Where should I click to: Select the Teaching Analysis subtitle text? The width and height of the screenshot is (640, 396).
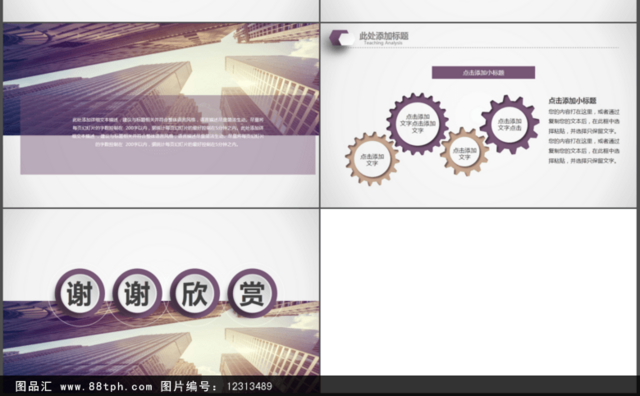383,43
